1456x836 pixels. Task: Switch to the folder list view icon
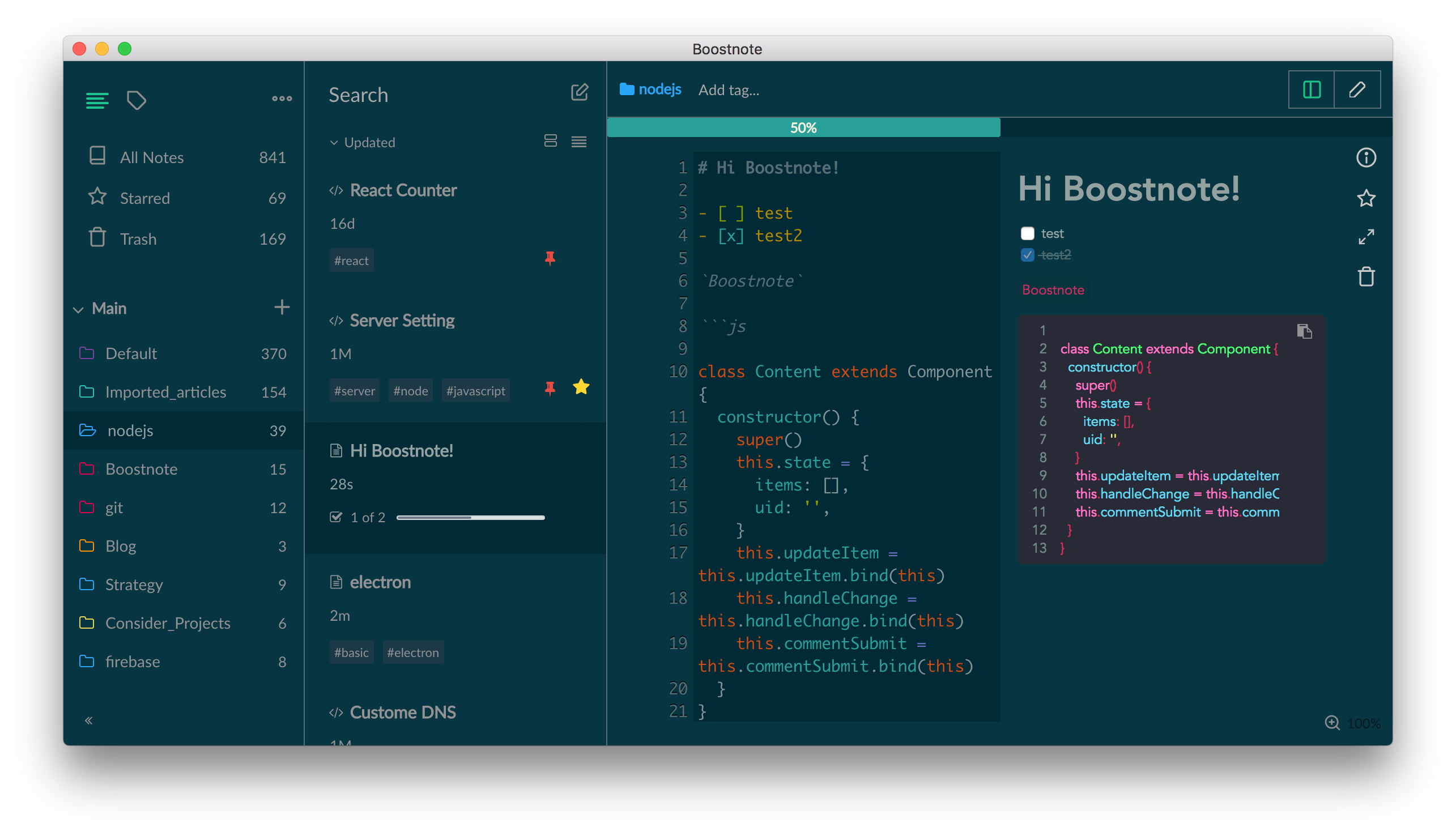click(x=97, y=100)
